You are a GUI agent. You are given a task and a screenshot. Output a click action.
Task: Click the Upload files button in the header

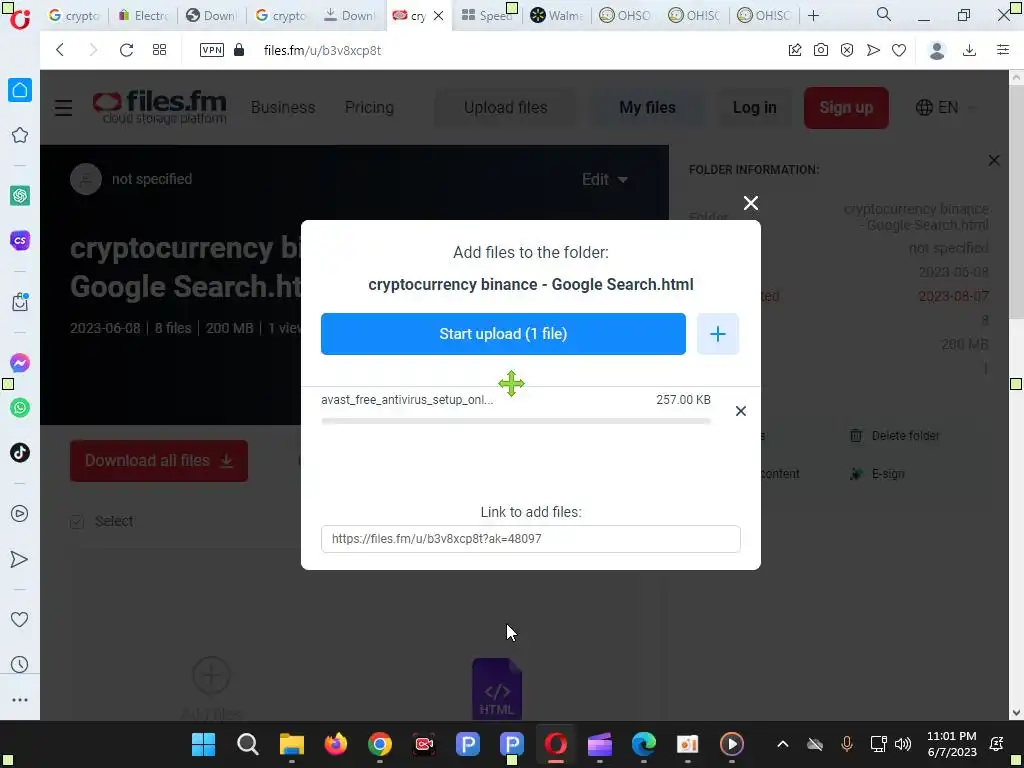tap(505, 107)
